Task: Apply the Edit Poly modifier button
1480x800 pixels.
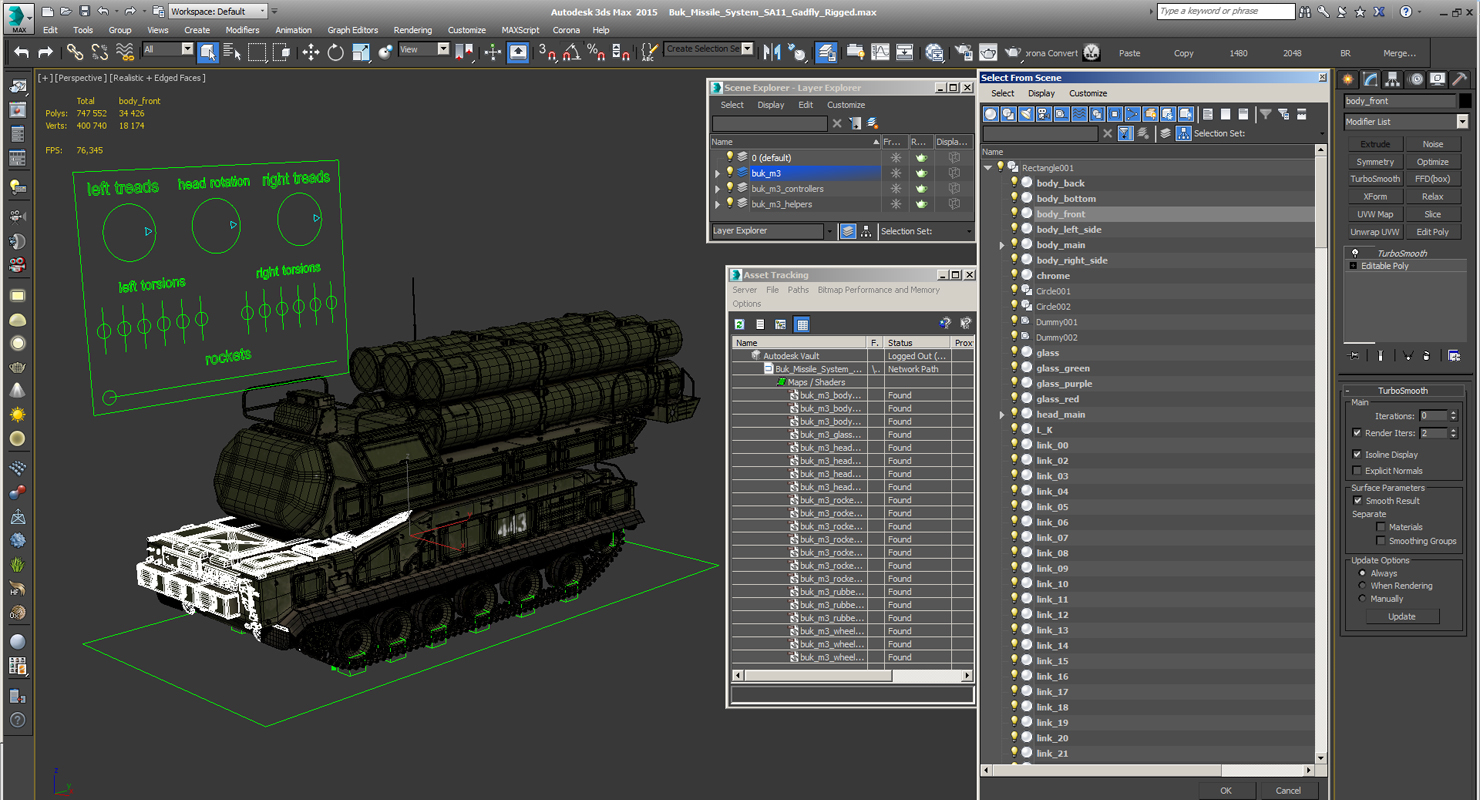Action: point(1432,232)
